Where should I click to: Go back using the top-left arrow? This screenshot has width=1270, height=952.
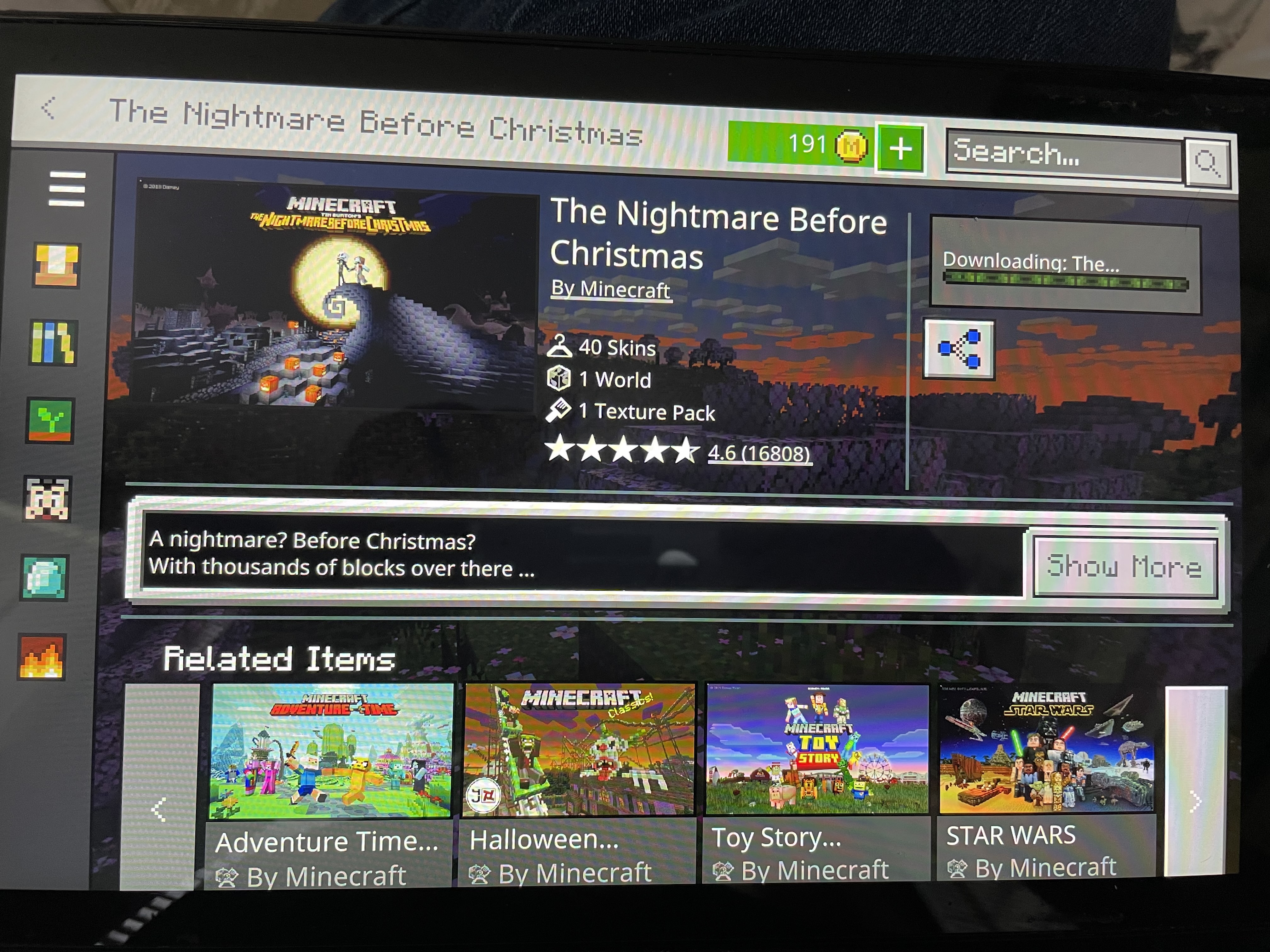pos(49,107)
